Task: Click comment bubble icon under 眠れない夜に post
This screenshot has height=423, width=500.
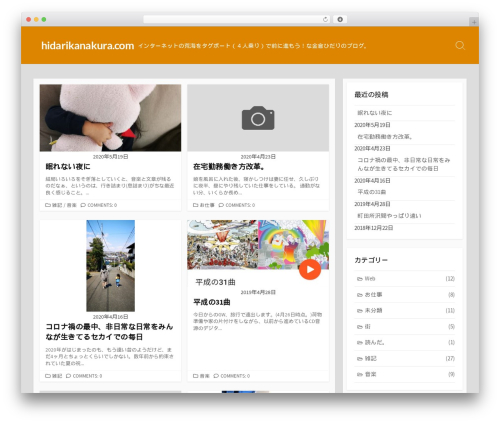Action: click(83, 205)
